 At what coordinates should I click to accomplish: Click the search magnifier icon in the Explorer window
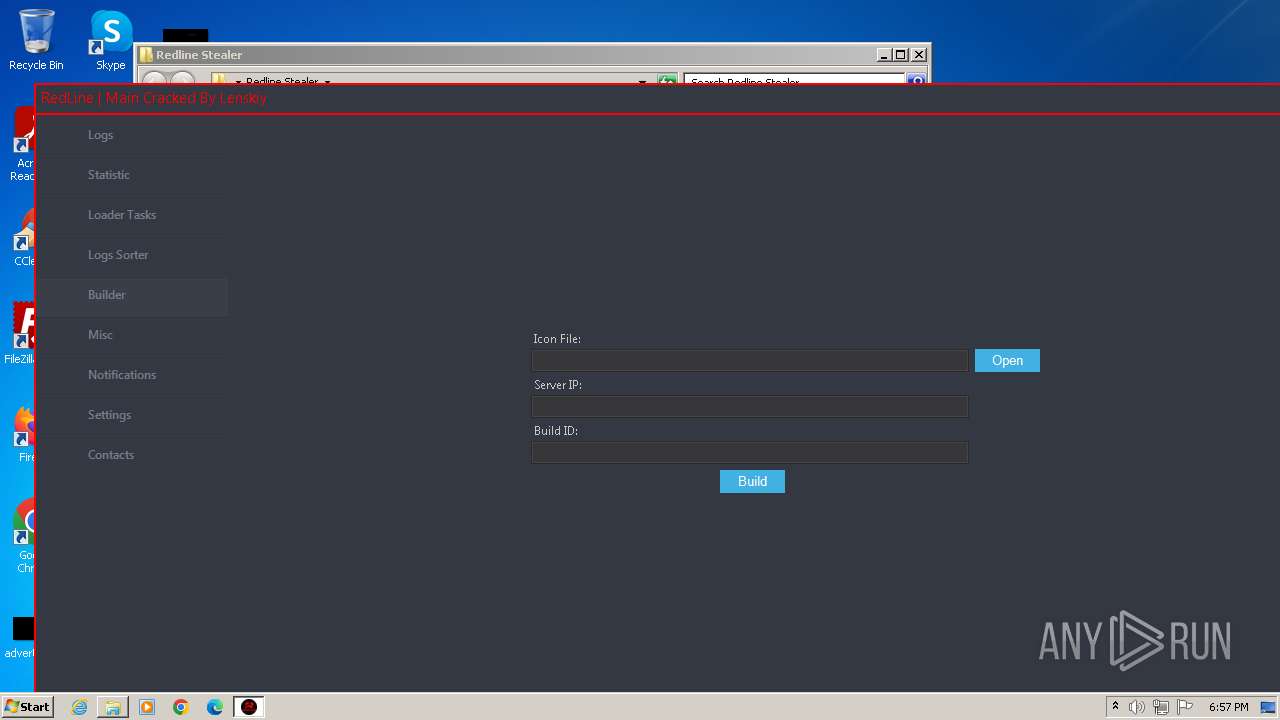tap(916, 80)
